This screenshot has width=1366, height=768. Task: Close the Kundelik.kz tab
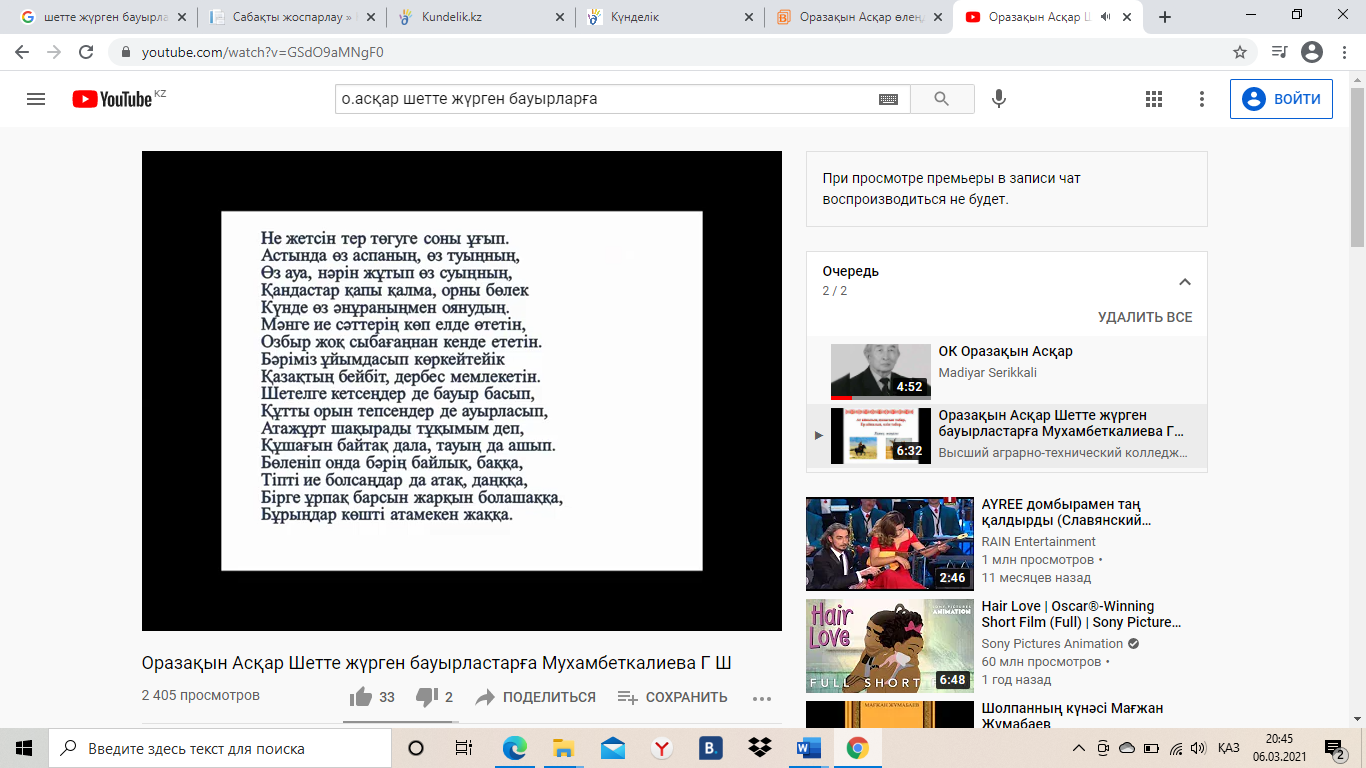tap(559, 17)
